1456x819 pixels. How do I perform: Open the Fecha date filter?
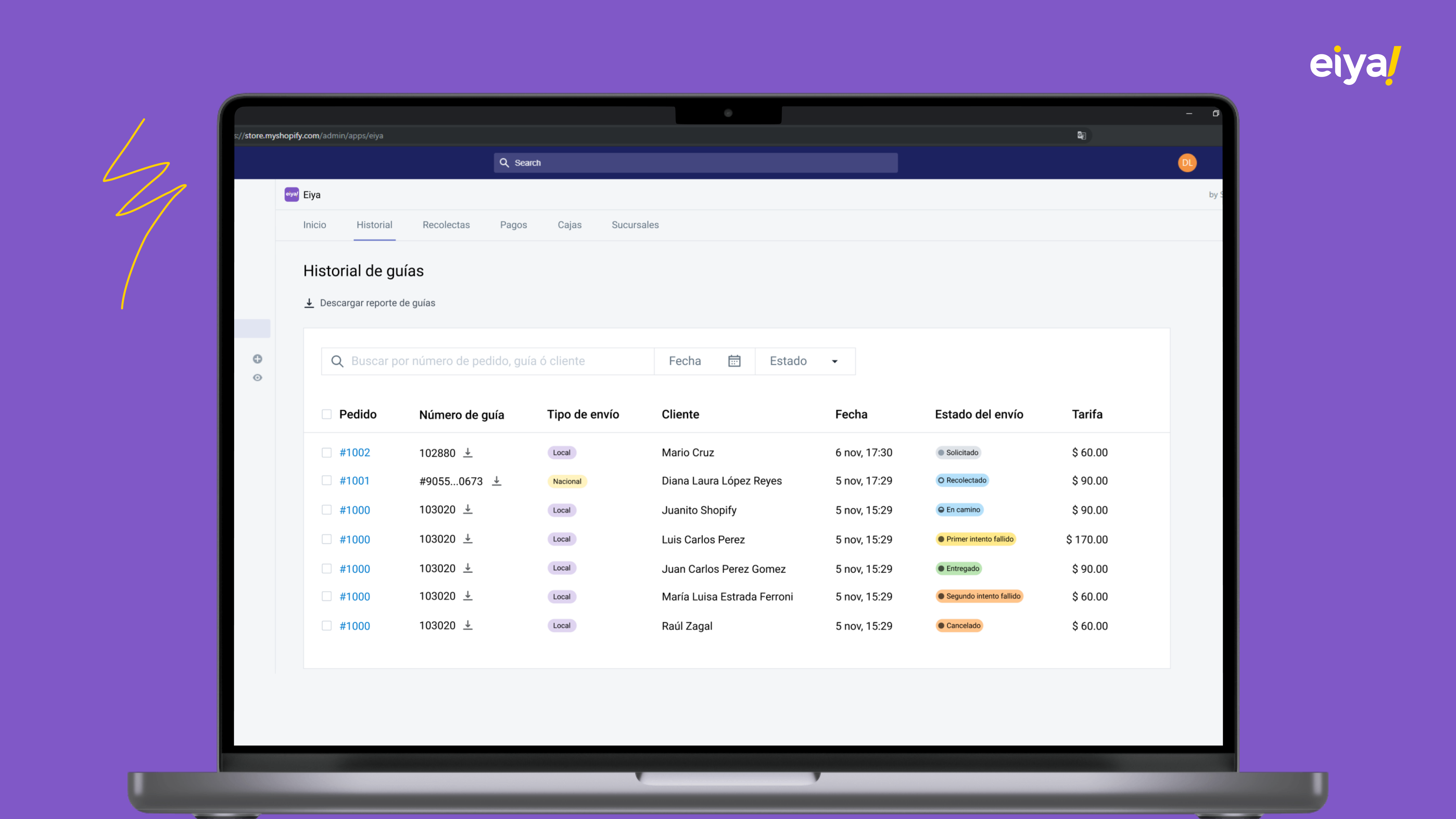tap(704, 361)
